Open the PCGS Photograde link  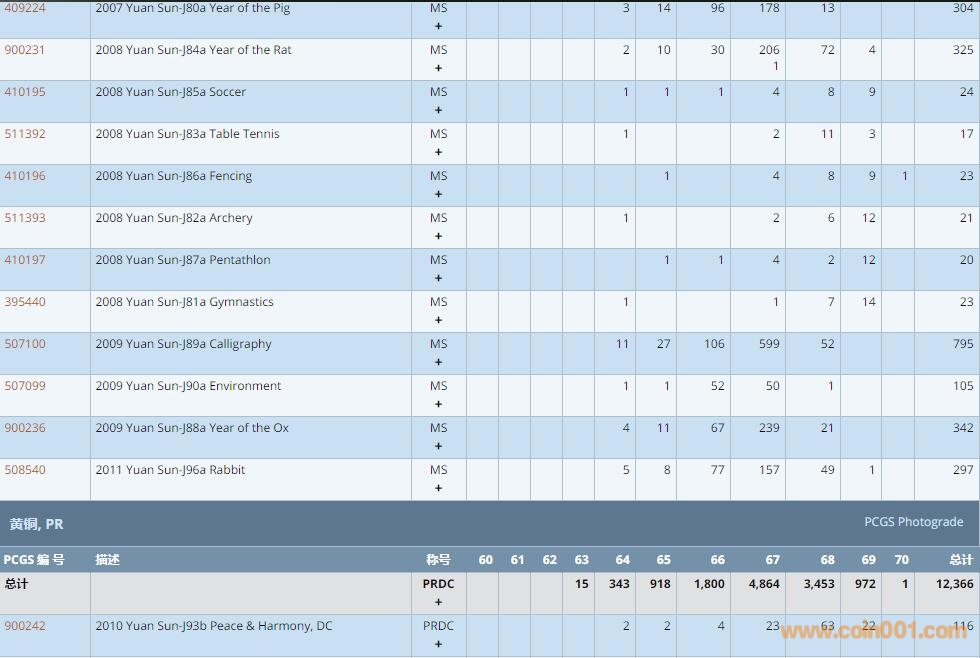point(913,522)
